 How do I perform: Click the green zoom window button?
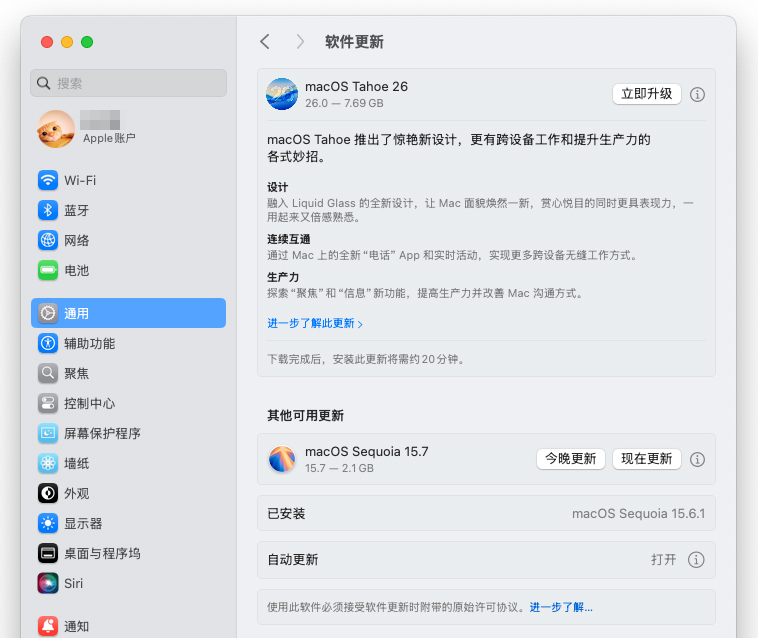click(x=87, y=42)
